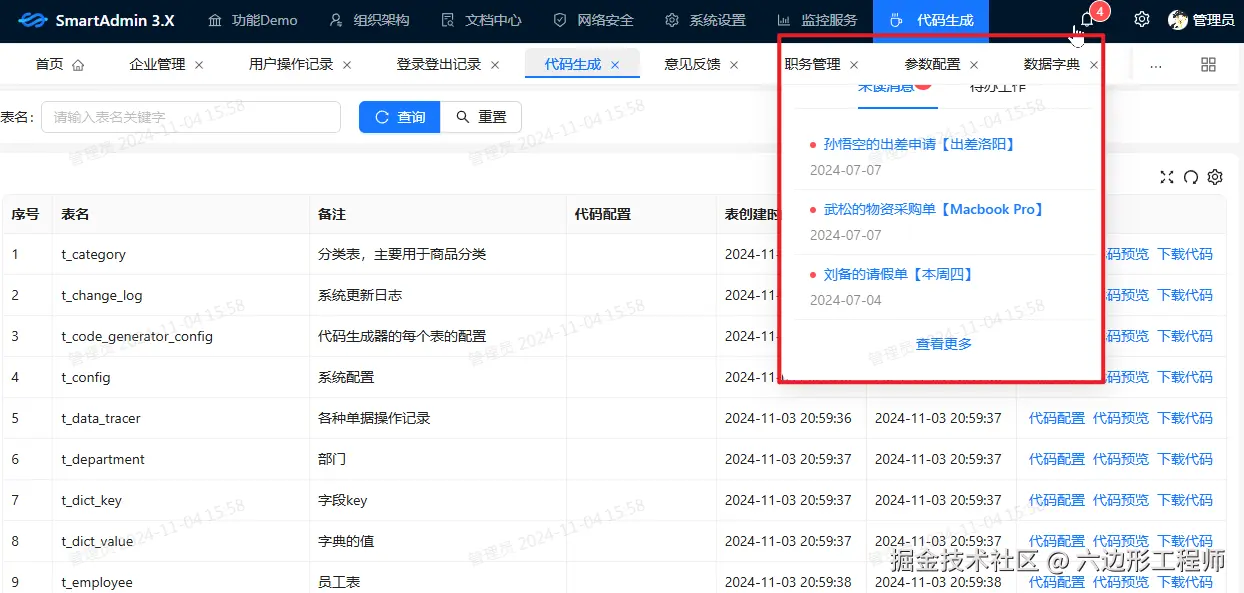
Task: Select the t_code_generator_config table name cell
Action: pos(181,336)
